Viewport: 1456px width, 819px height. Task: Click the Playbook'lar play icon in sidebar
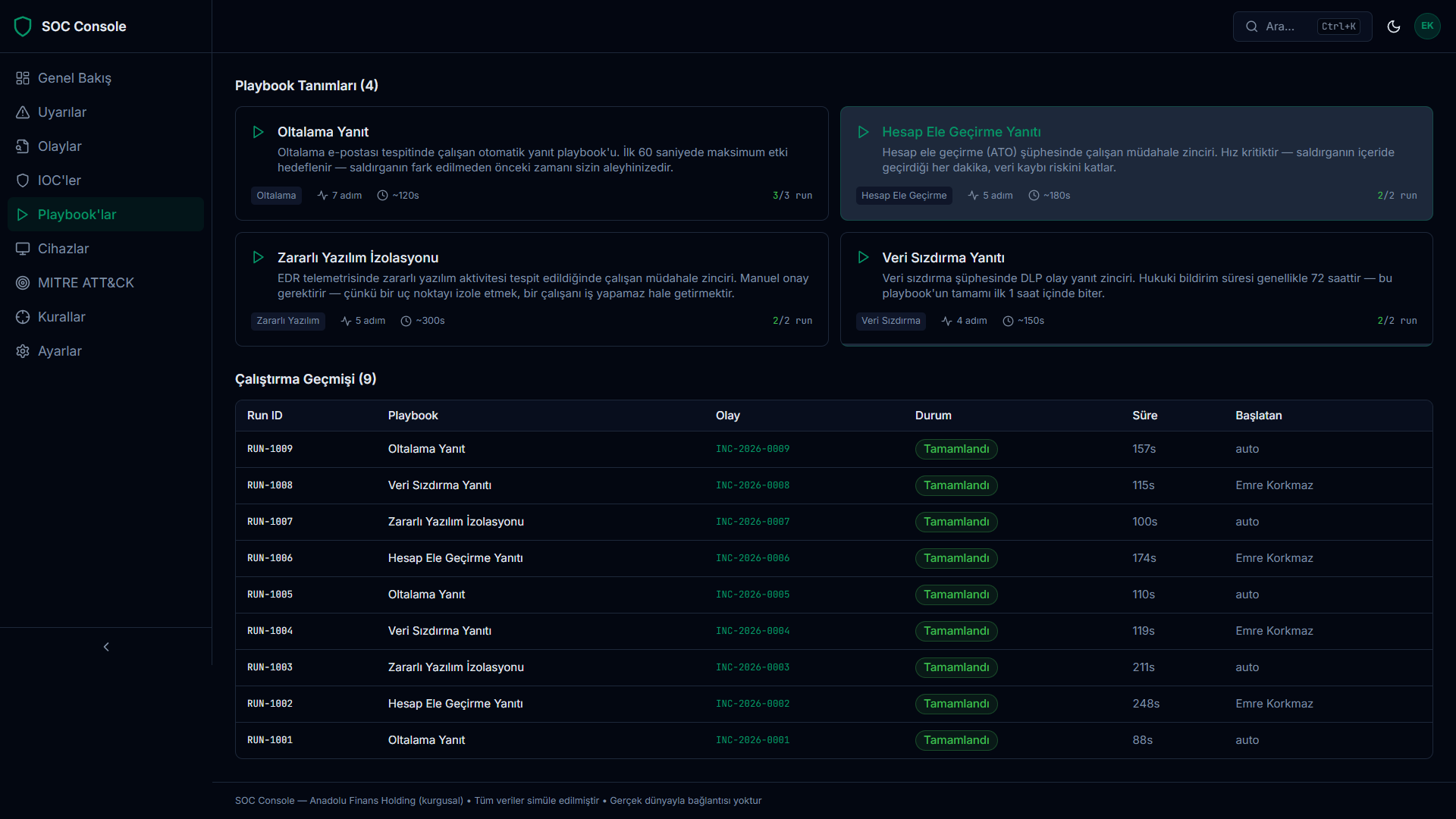click(23, 215)
